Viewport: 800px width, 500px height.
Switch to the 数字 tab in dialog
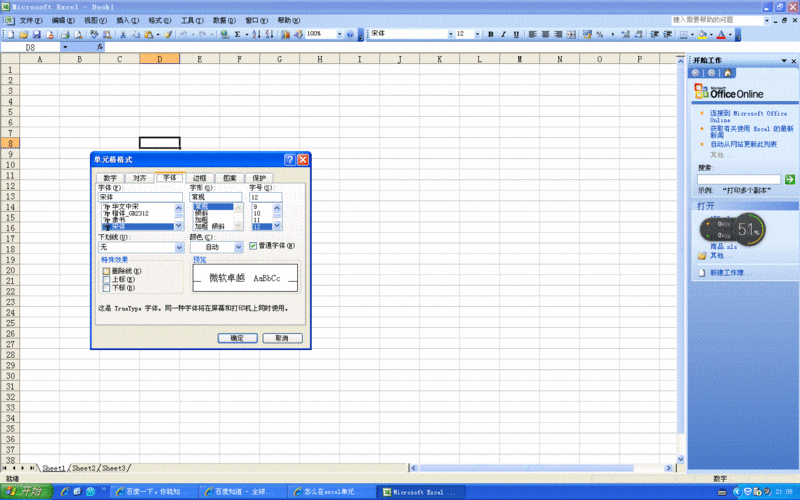pos(110,178)
